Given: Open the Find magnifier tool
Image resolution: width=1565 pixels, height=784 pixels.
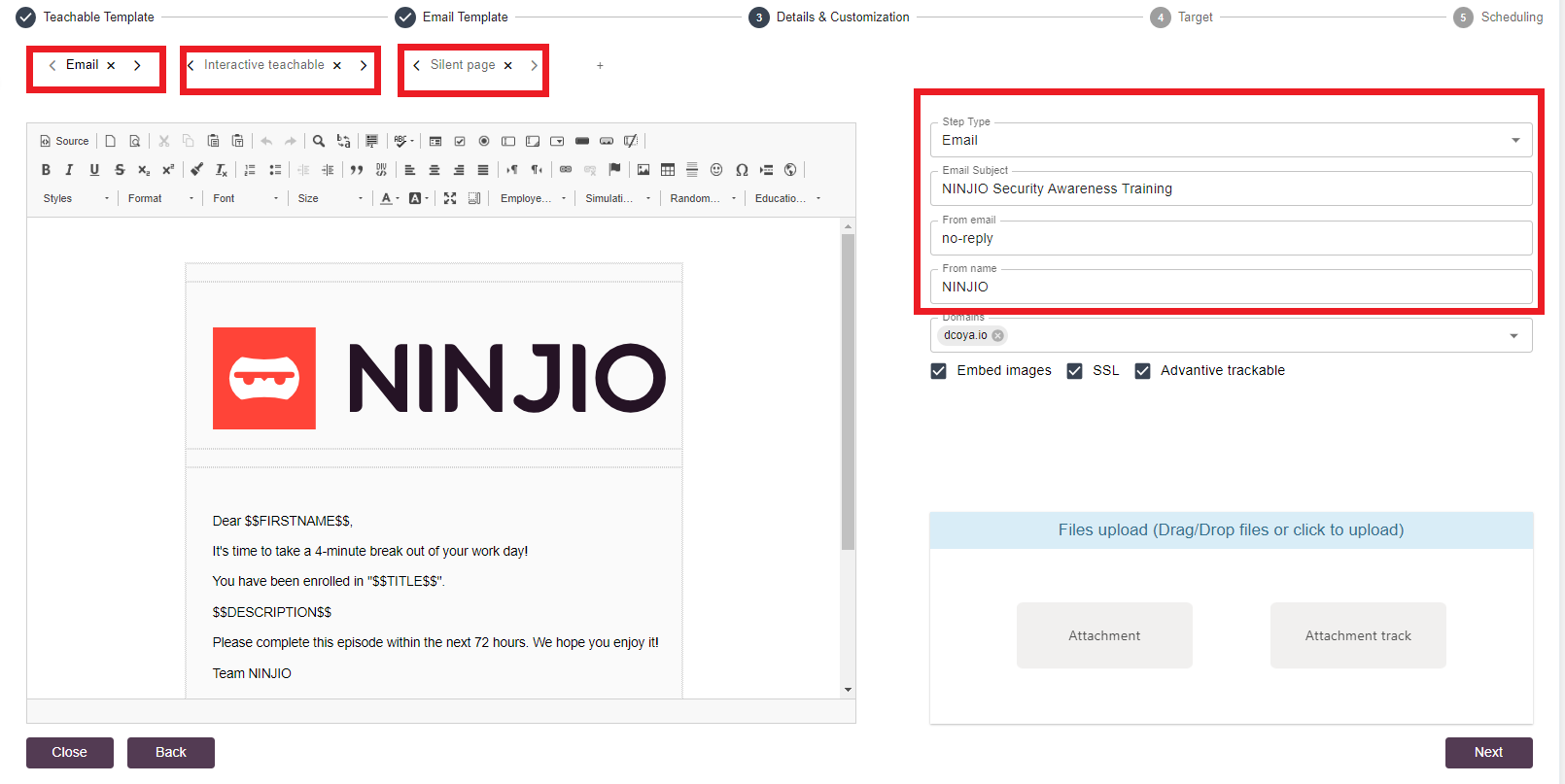Looking at the screenshot, I should (319, 141).
